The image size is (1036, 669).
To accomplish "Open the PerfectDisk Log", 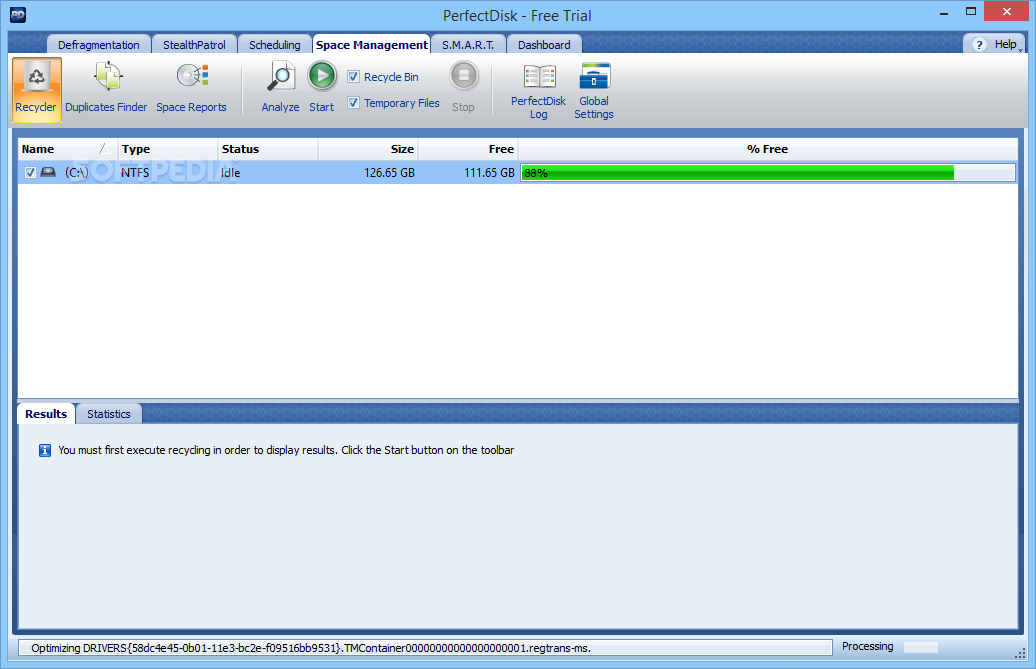I will tap(538, 92).
